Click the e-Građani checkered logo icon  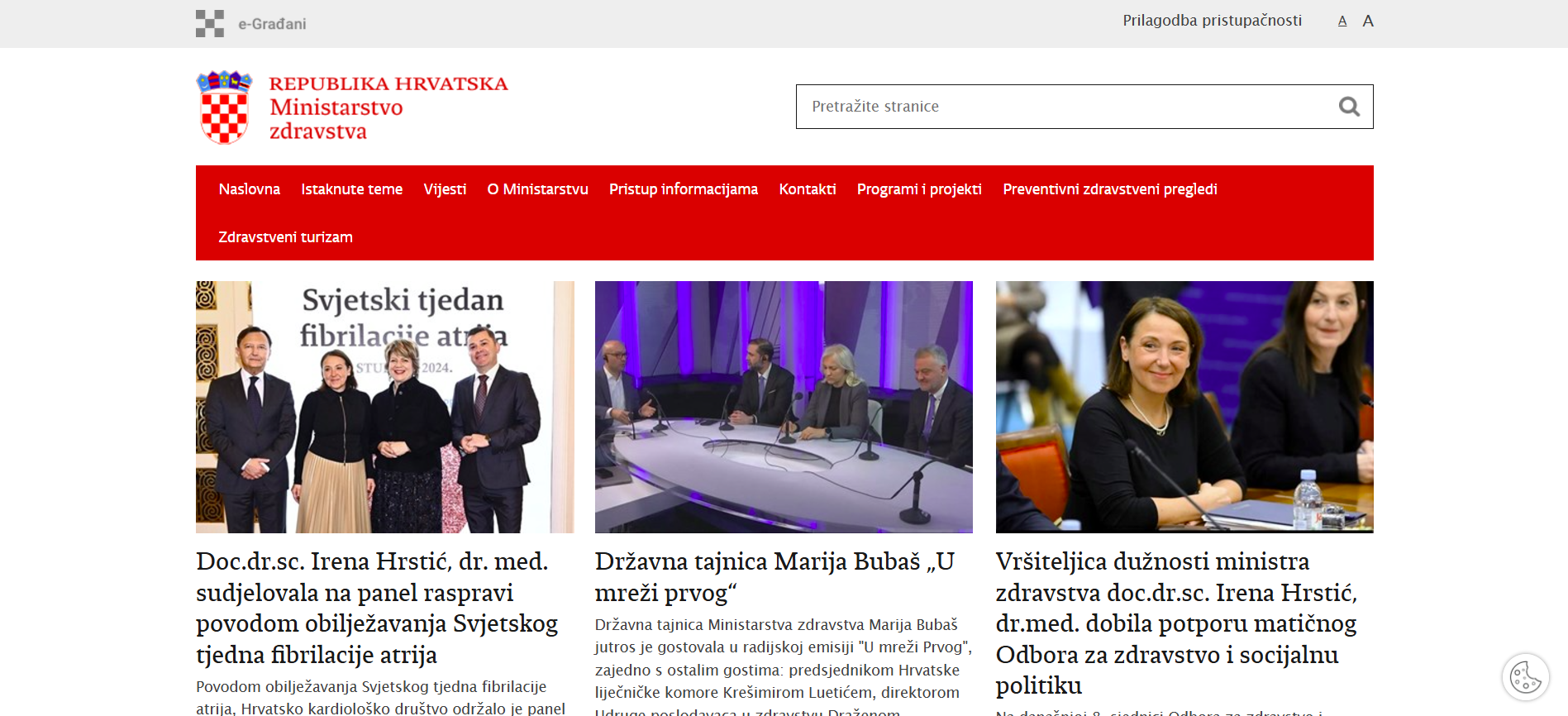(210, 23)
